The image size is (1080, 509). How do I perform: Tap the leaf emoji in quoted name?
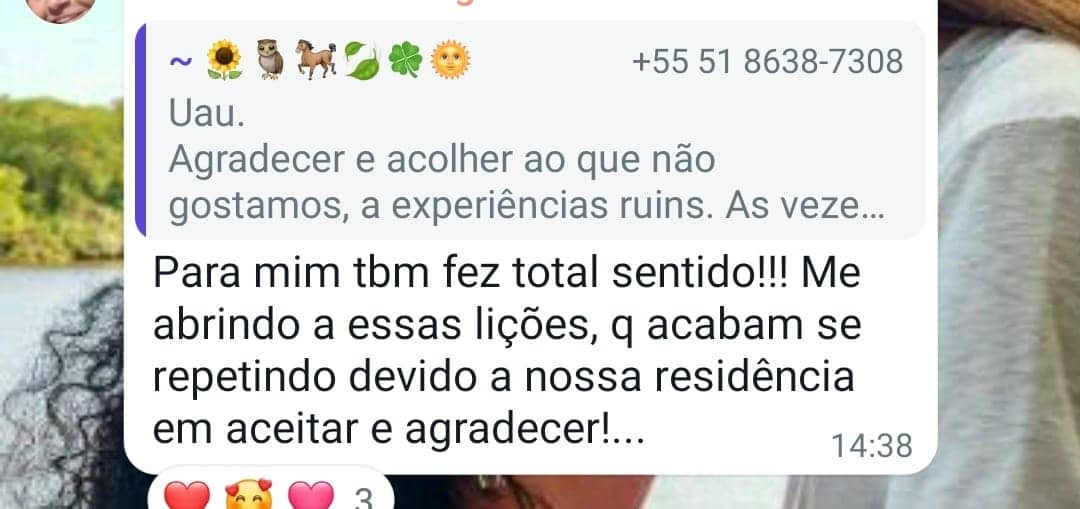pyautogui.click(x=362, y=61)
